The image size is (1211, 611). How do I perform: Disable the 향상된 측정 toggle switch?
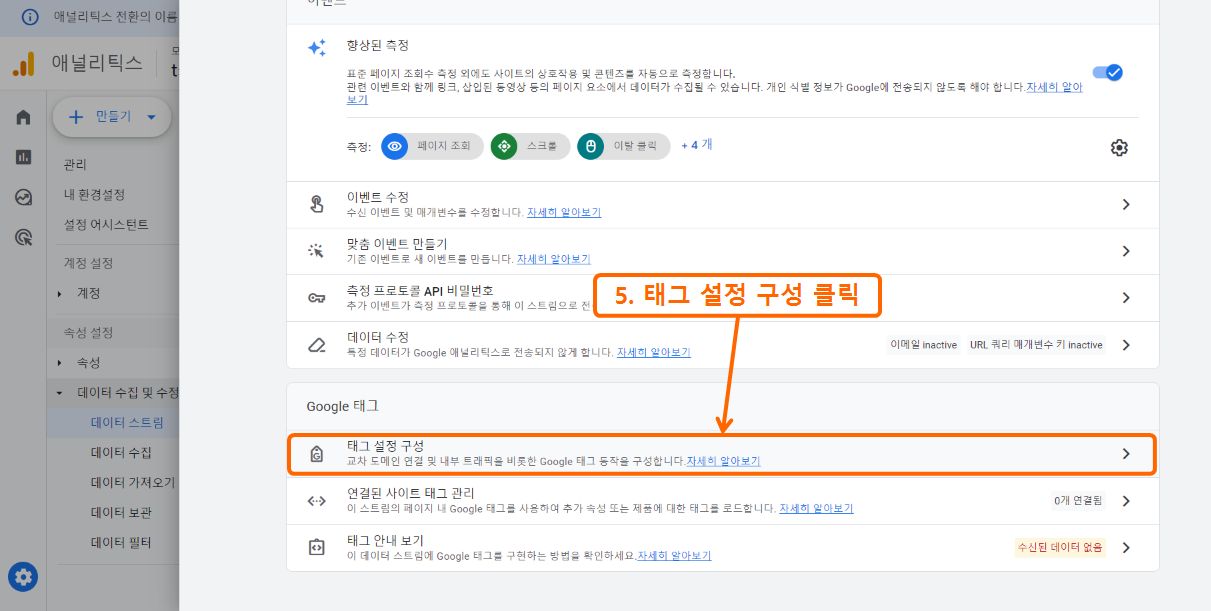pos(1108,72)
